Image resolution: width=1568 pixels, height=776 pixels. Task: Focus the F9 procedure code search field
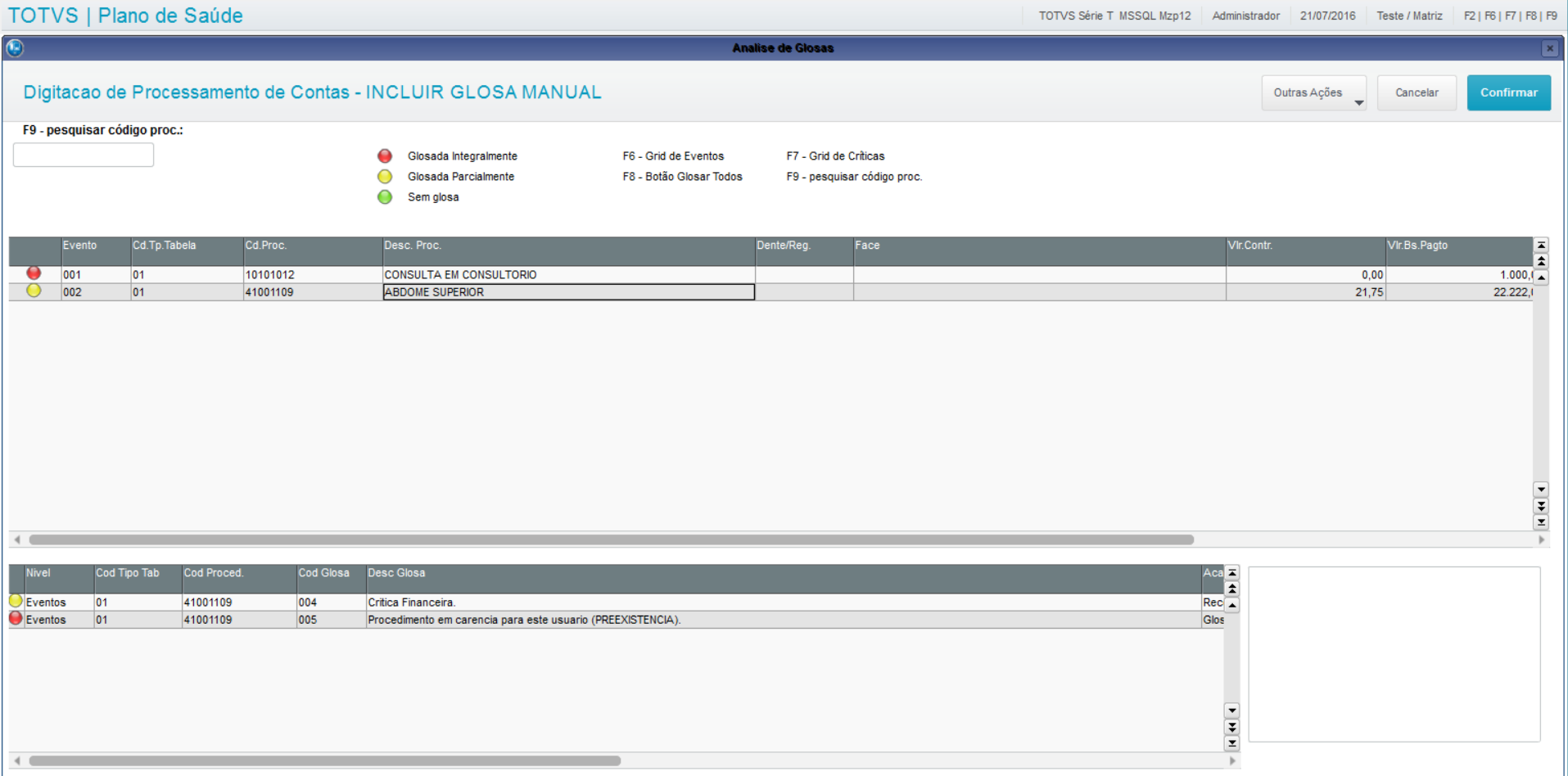click(84, 155)
